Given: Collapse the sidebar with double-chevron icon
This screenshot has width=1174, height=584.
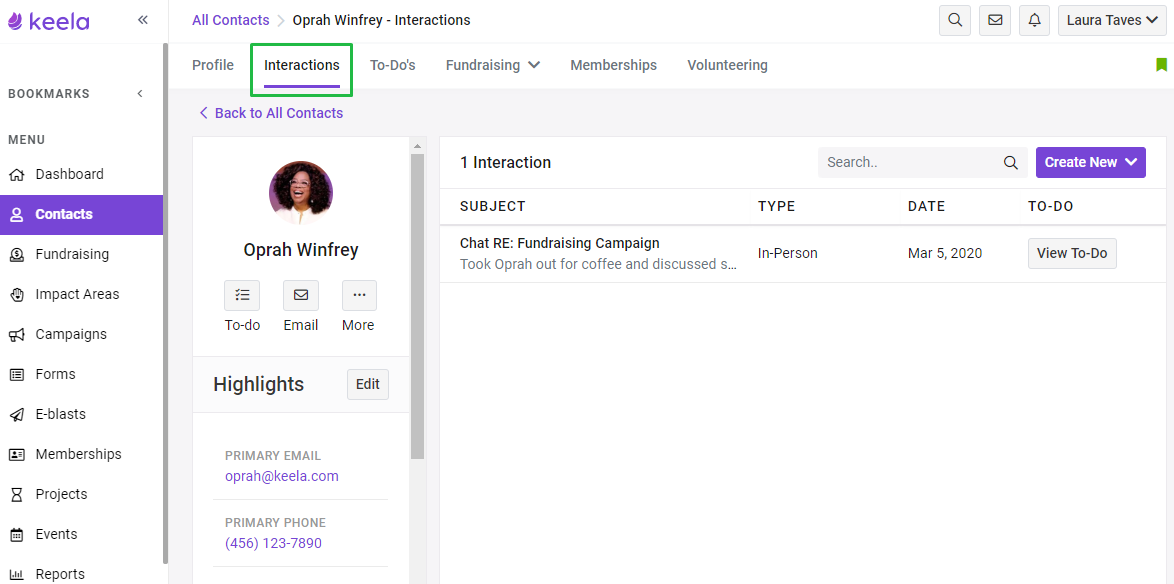Looking at the screenshot, I should [x=143, y=20].
